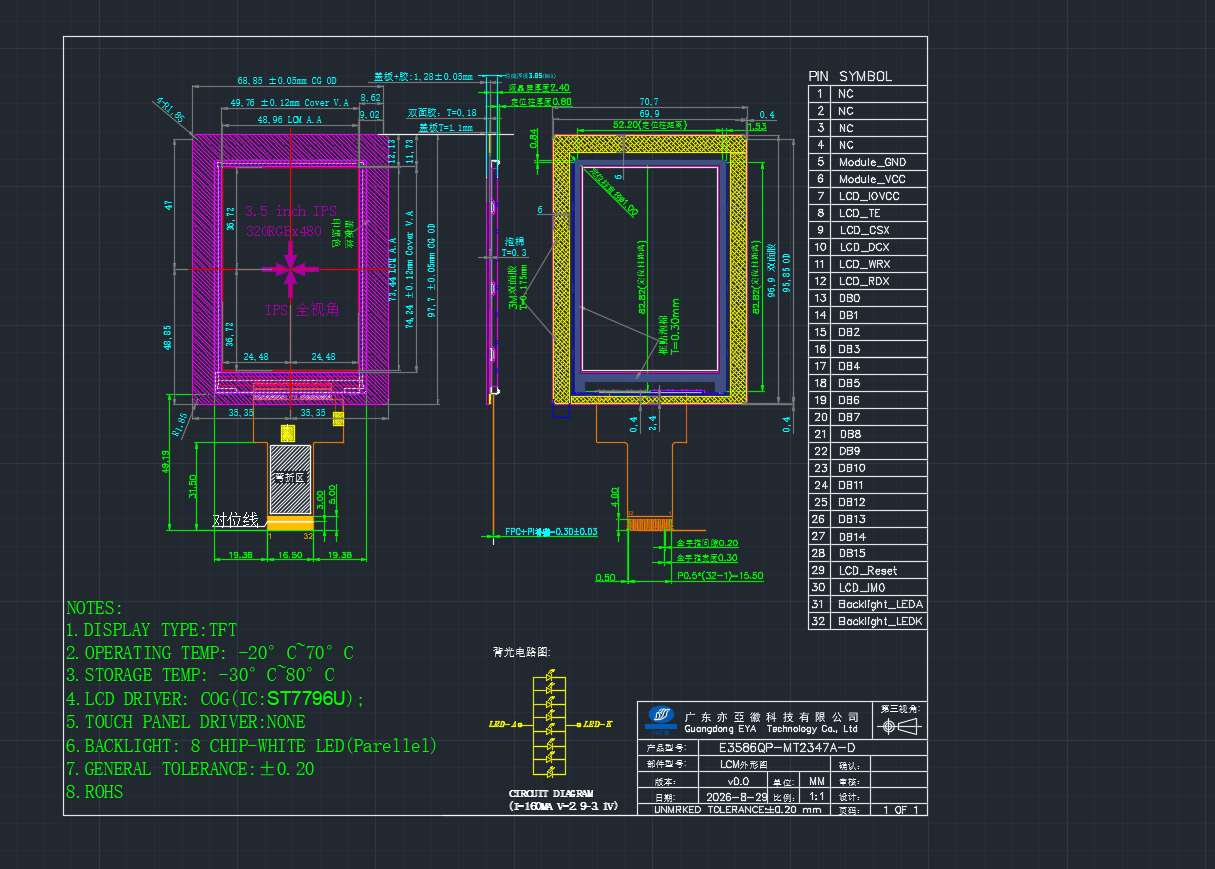Click the Backlight_LEDK symbol cell
1215x869 pixels.
880,621
